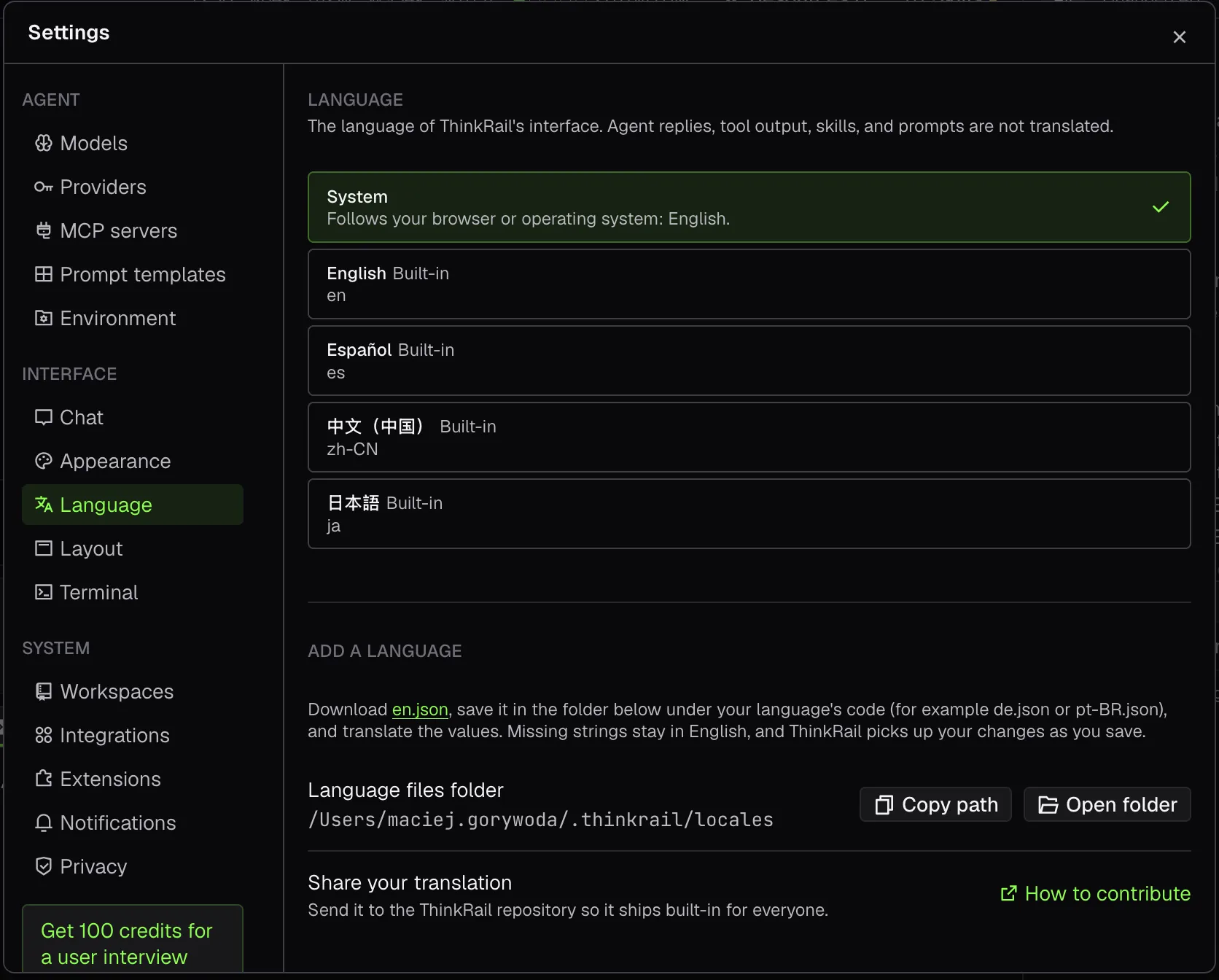The height and width of the screenshot is (980, 1219).
Task: Click the Models brain icon
Action: point(44,143)
